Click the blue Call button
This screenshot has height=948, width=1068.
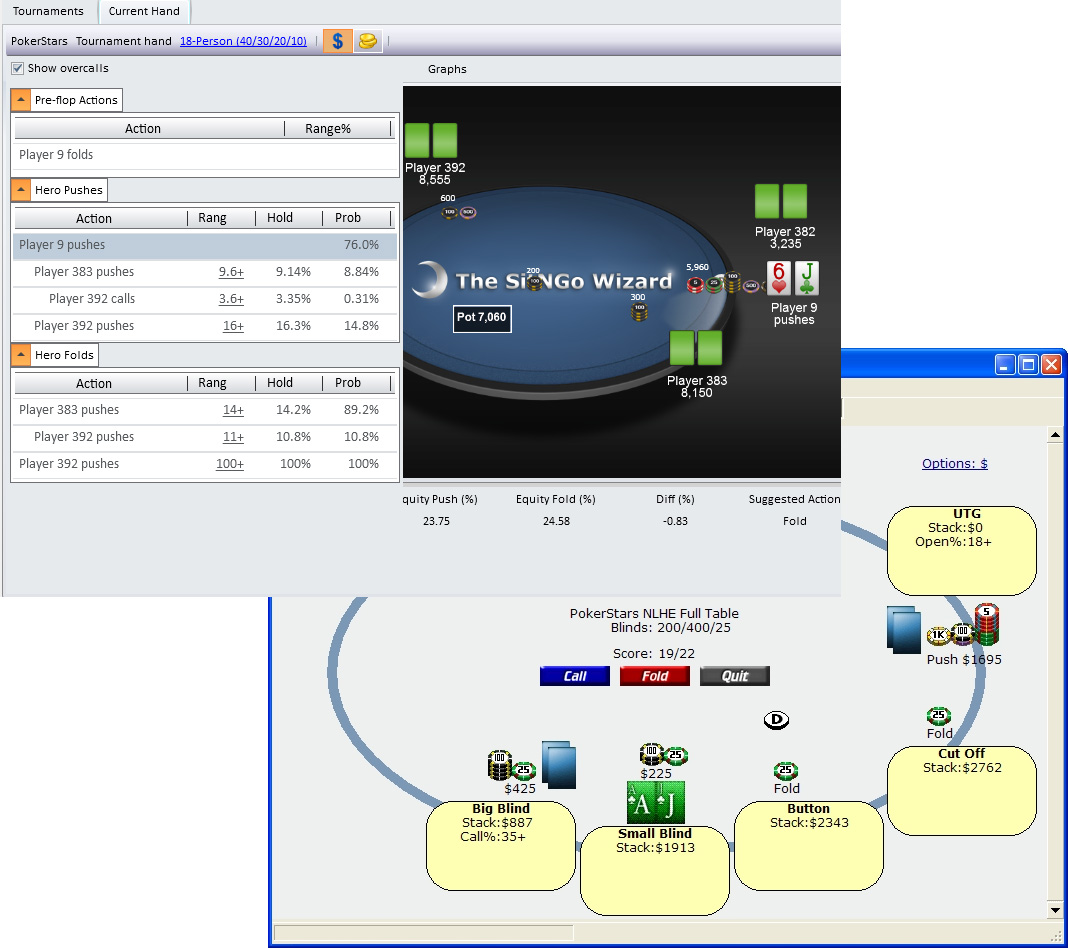pyautogui.click(x=575, y=676)
